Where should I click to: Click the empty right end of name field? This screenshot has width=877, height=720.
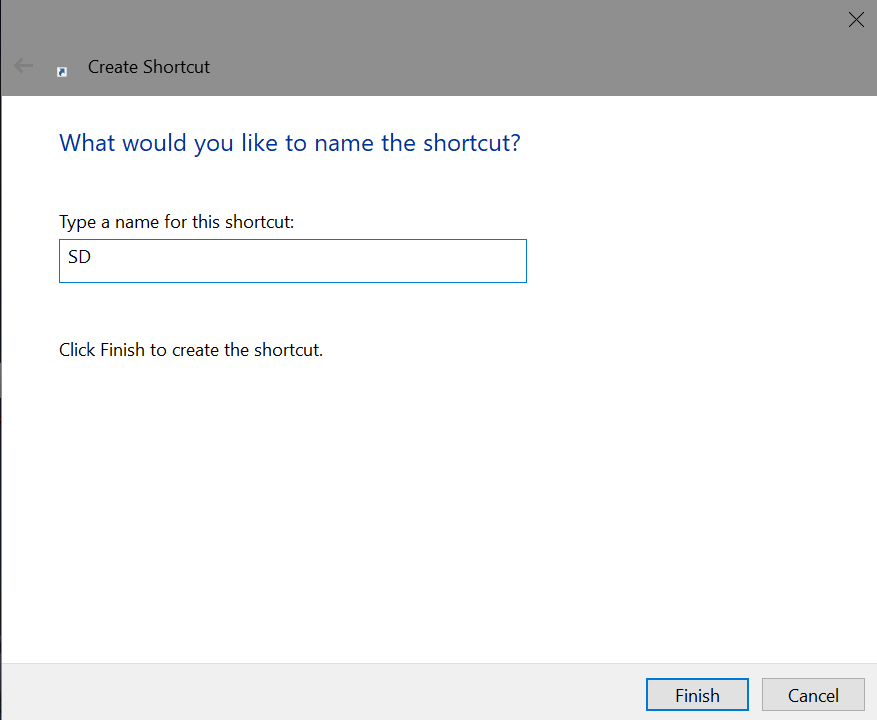475,261
